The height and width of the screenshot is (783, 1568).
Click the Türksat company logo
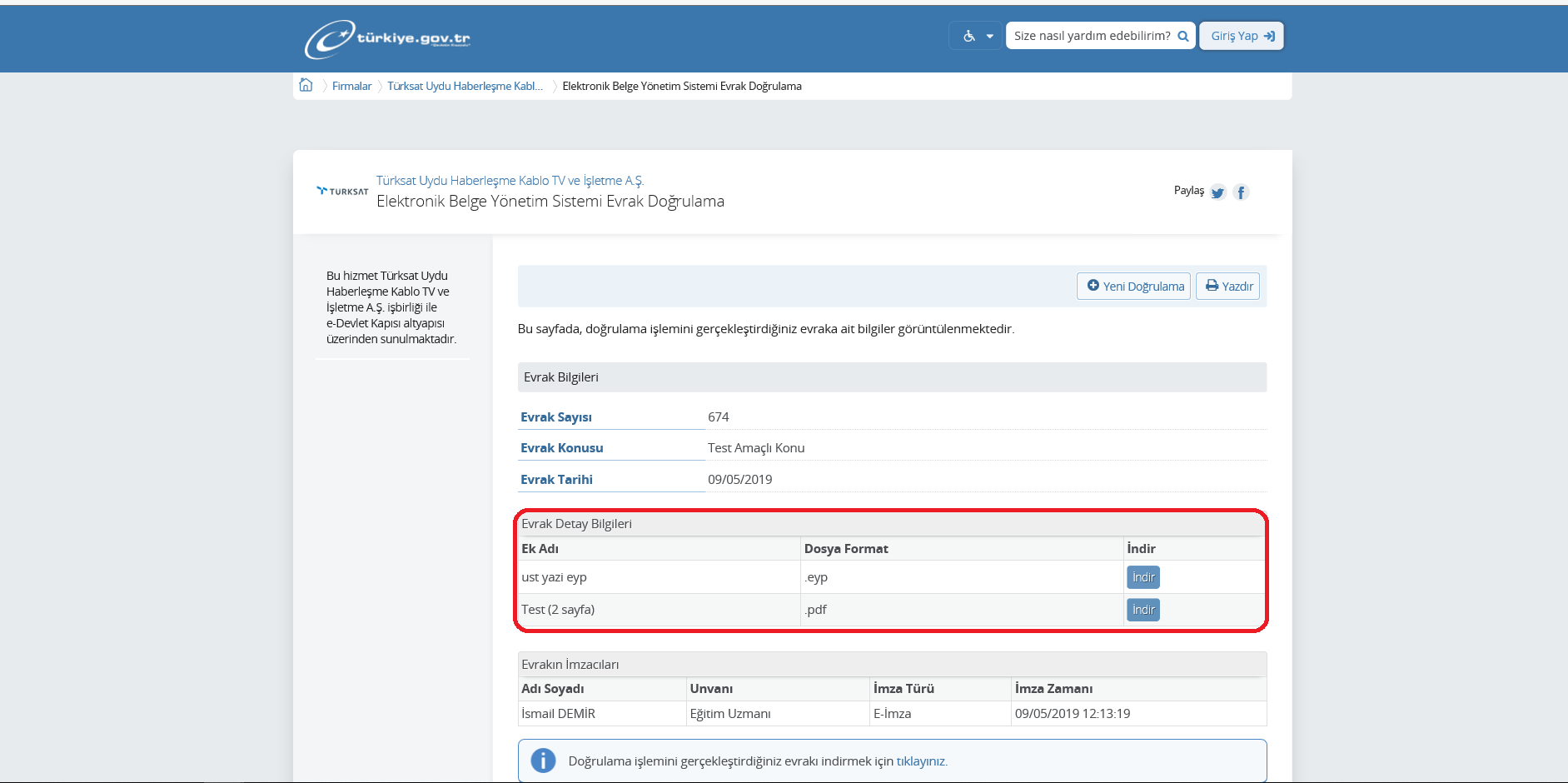click(342, 191)
